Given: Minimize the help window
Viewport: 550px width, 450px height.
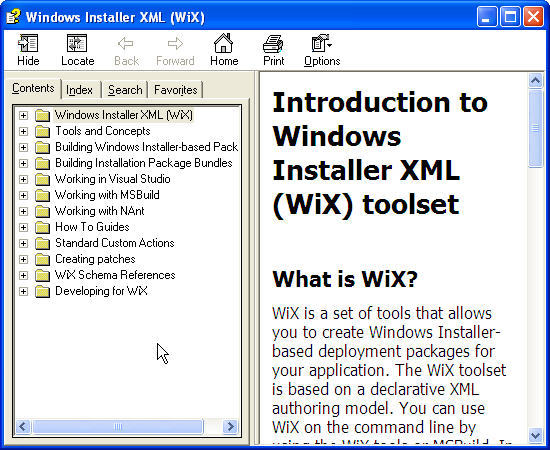Looking at the screenshot, I should [486, 16].
